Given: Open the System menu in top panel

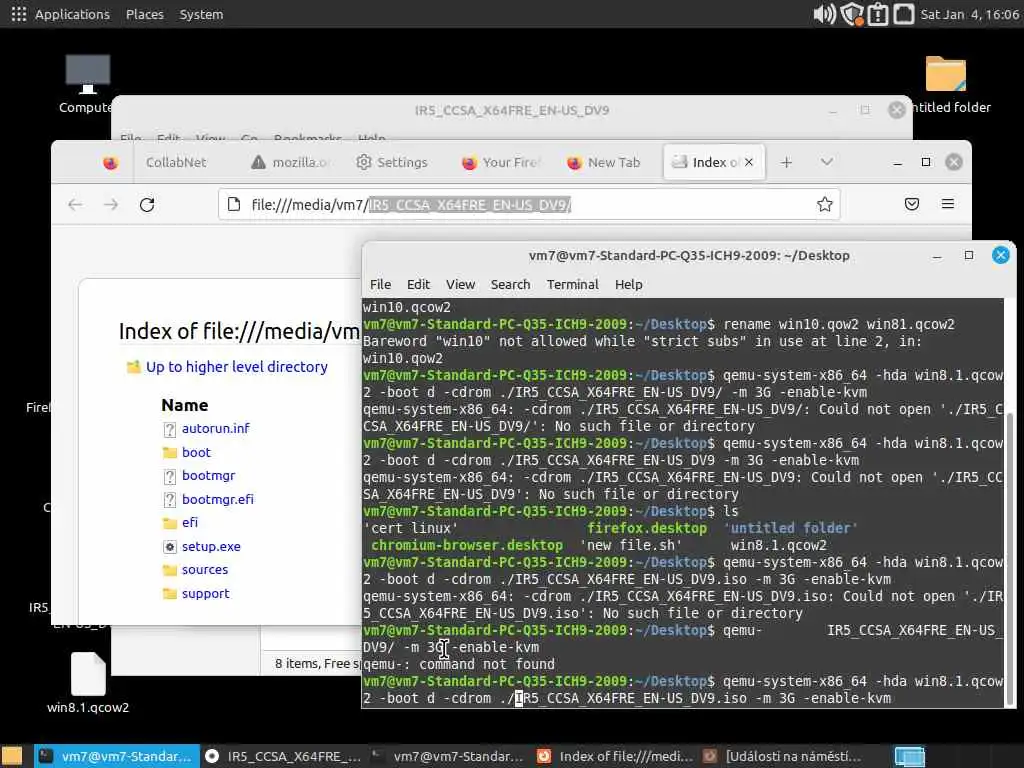Looking at the screenshot, I should point(201,14).
